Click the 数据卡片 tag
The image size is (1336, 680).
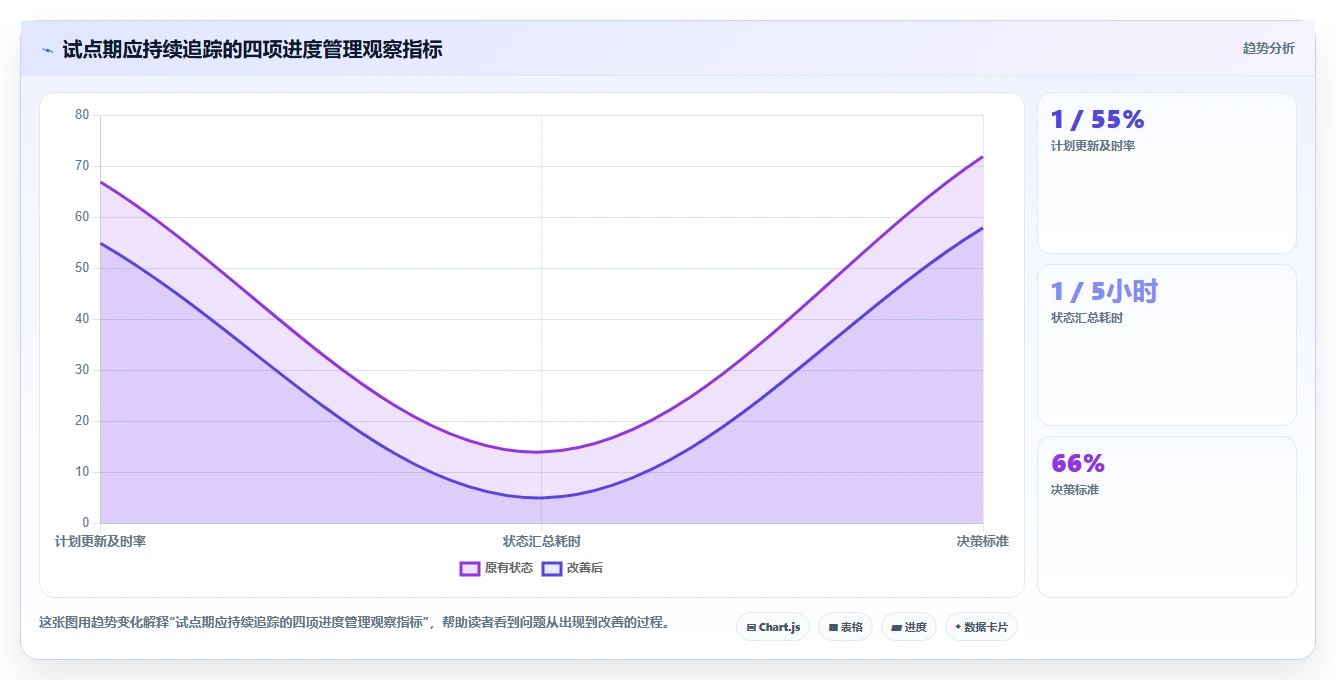click(981, 627)
